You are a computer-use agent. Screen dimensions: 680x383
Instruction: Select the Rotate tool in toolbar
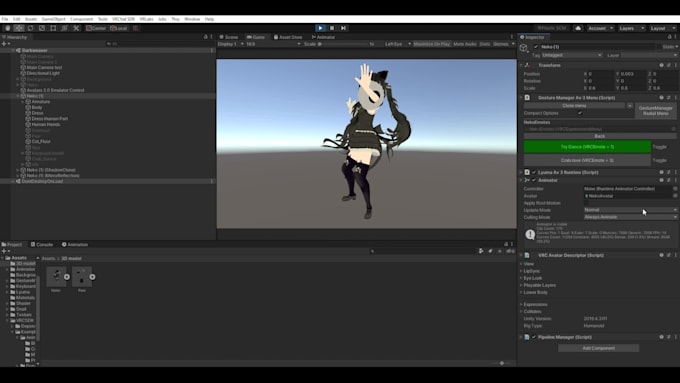30,28
